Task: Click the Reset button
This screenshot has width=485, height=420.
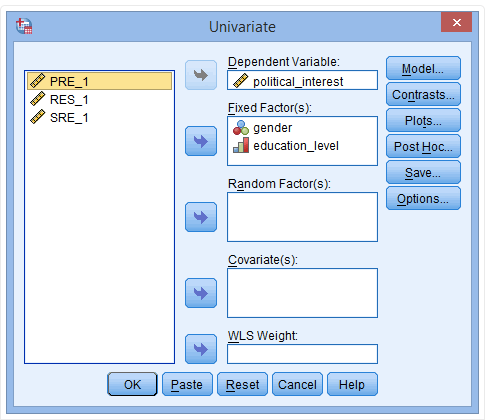Action: 242,384
